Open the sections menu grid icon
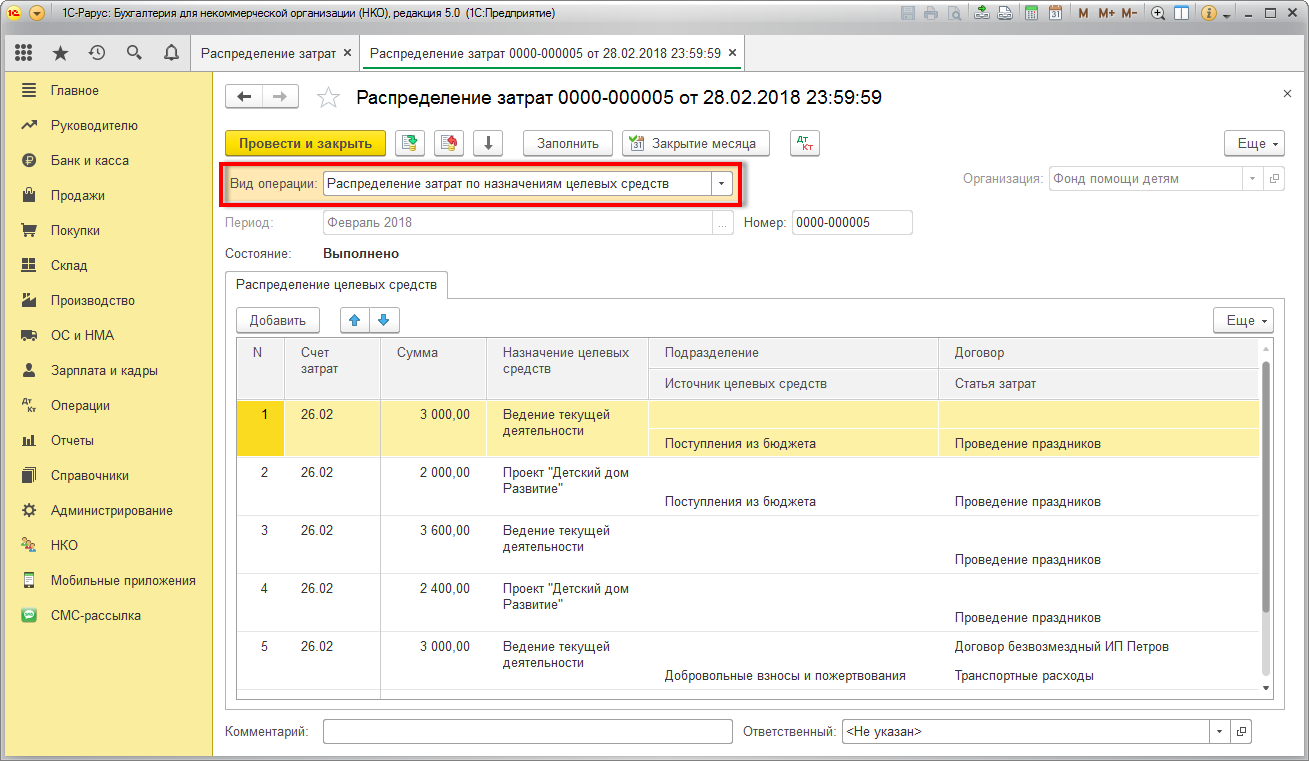The image size is (1309, 761). [24, 53]
